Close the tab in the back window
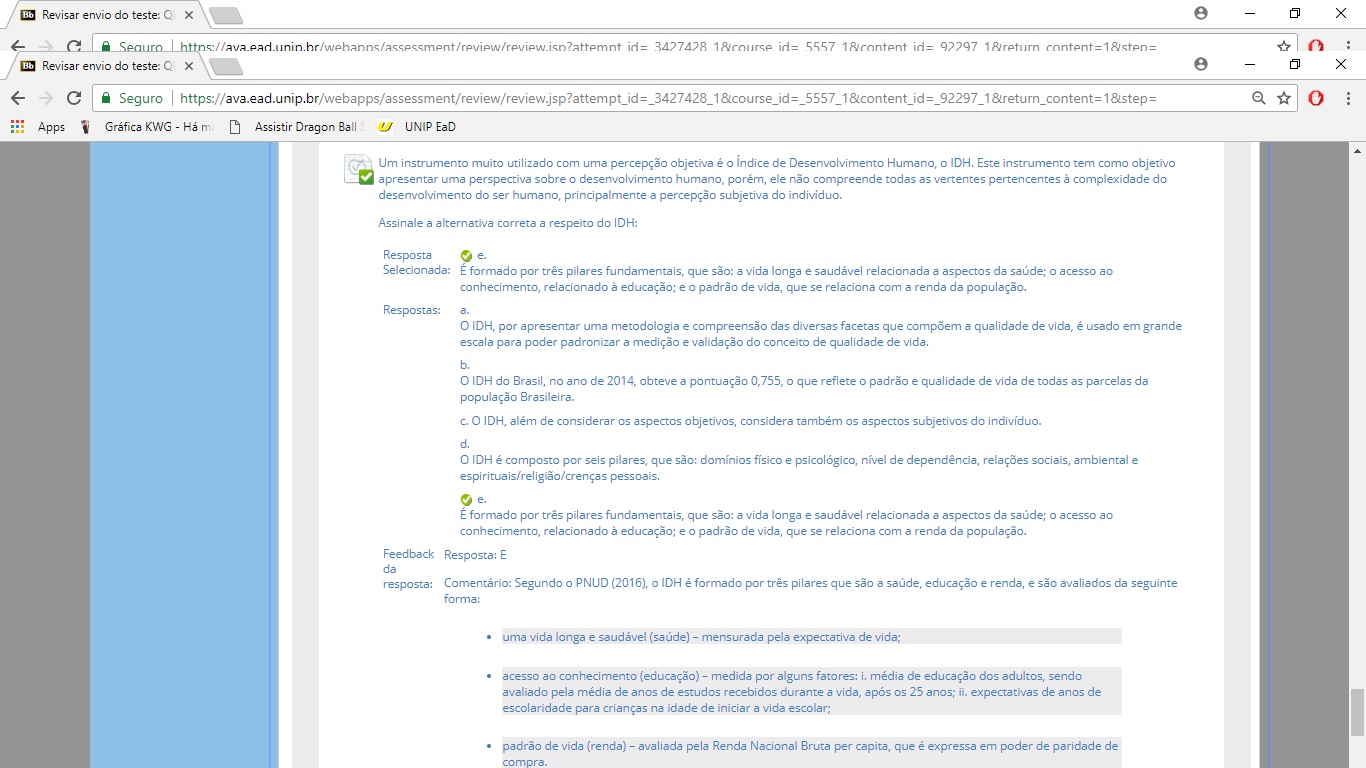 pos(188,15)
